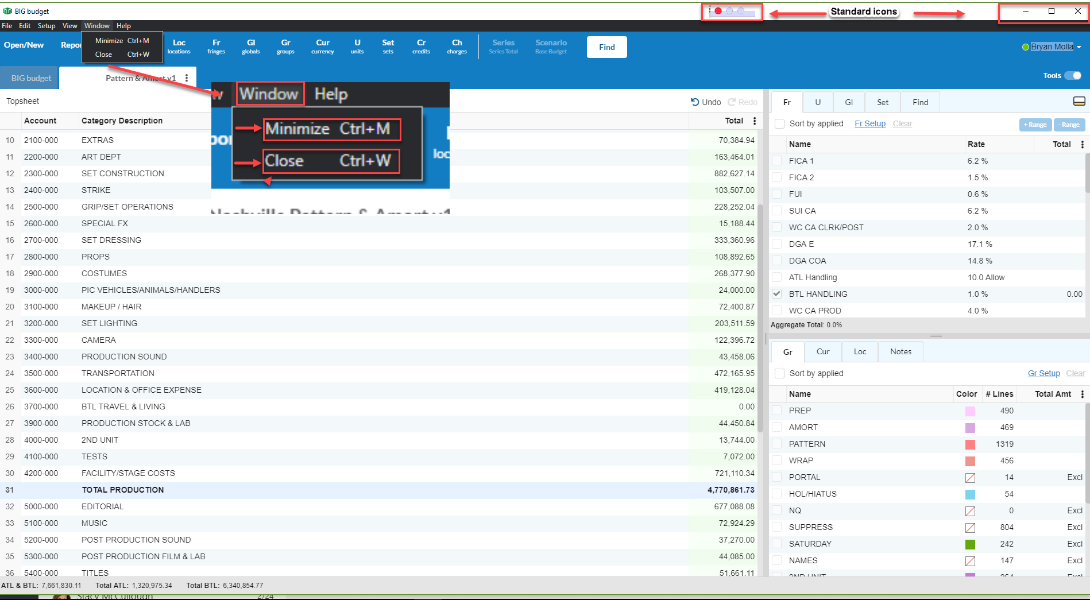
Task: Check the SUI CA fringe checkbox
Action: coord(777,211)
